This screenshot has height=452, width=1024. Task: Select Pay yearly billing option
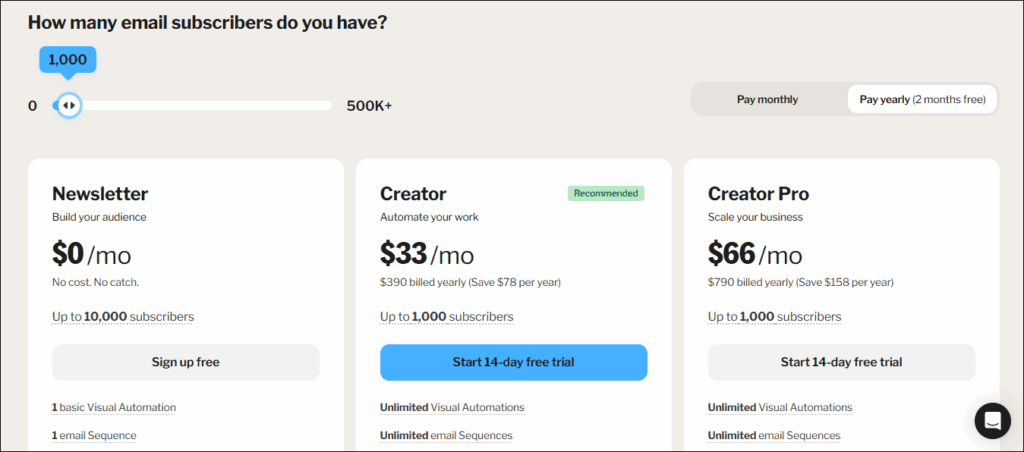tap(922, 99)
